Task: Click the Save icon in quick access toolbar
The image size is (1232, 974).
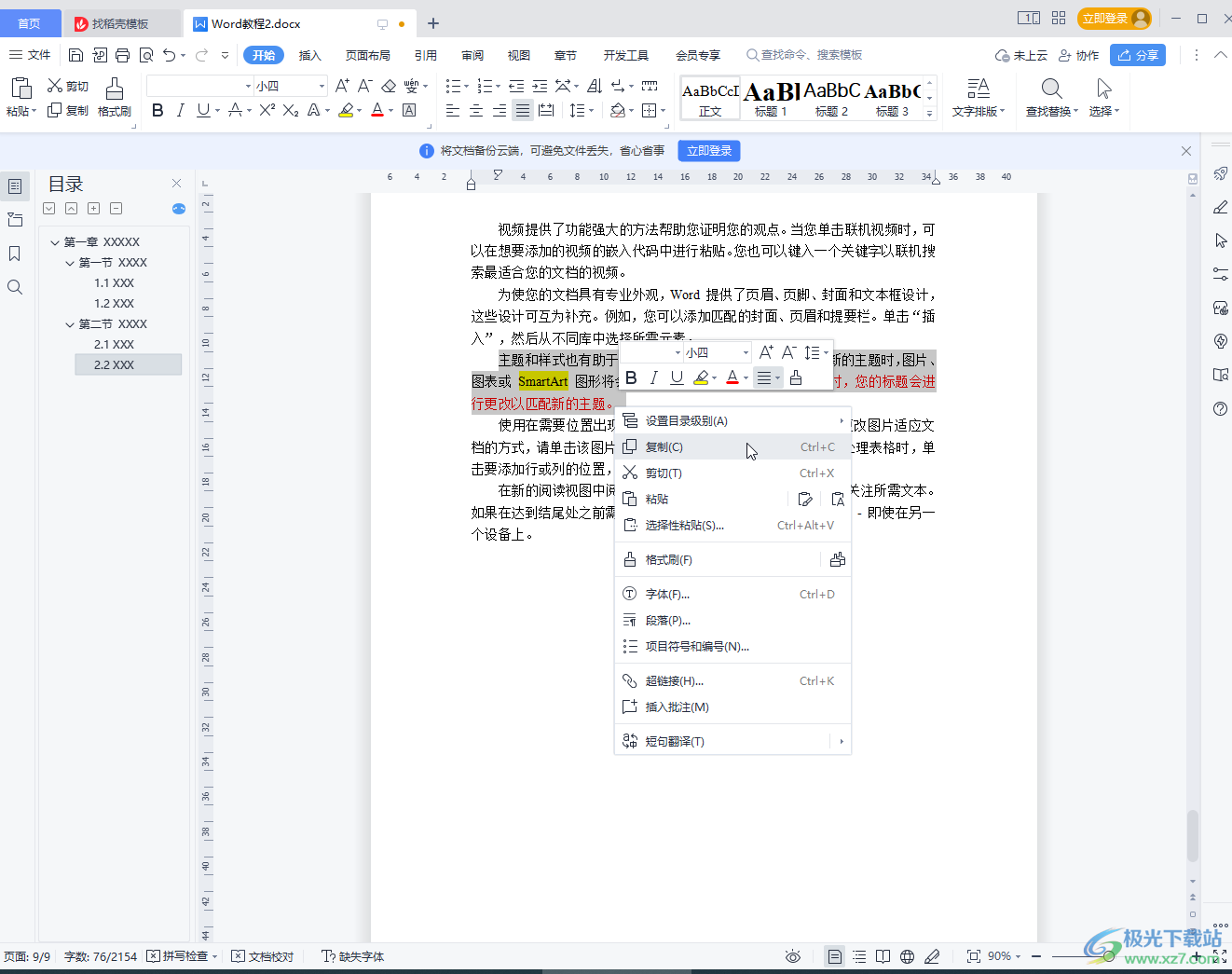Action: coord(76,55)
